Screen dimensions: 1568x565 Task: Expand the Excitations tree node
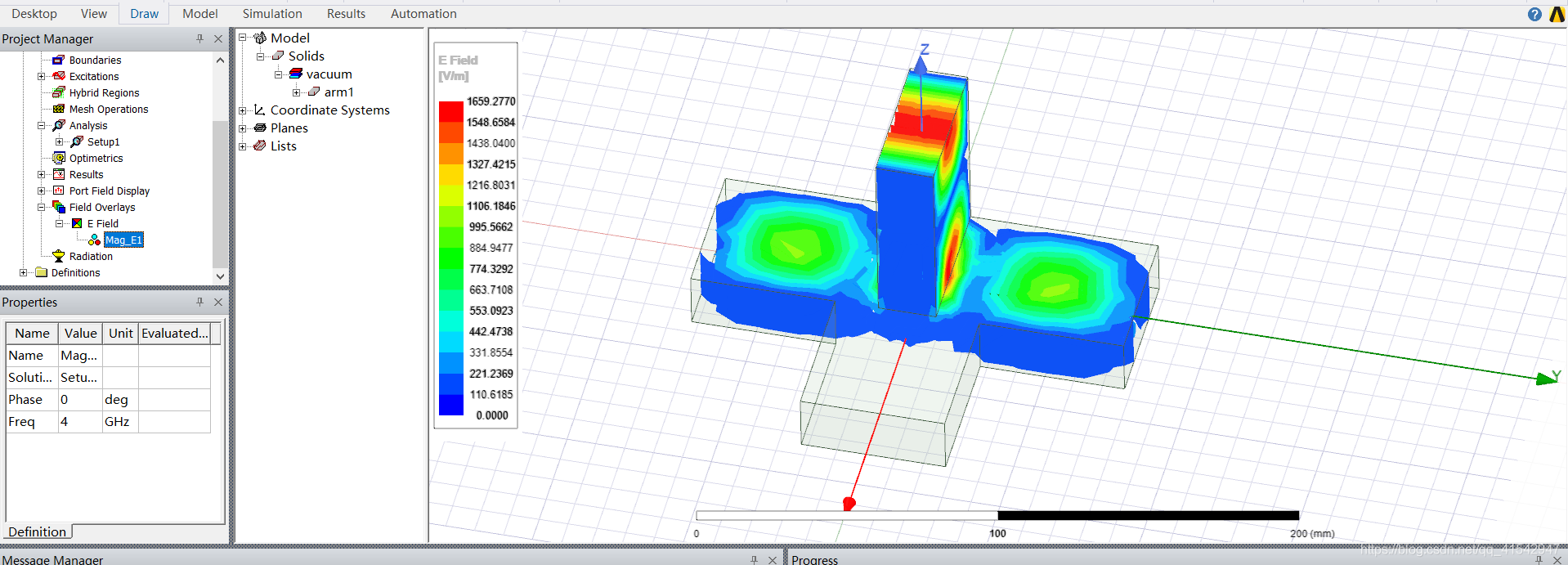click(41, 76)
